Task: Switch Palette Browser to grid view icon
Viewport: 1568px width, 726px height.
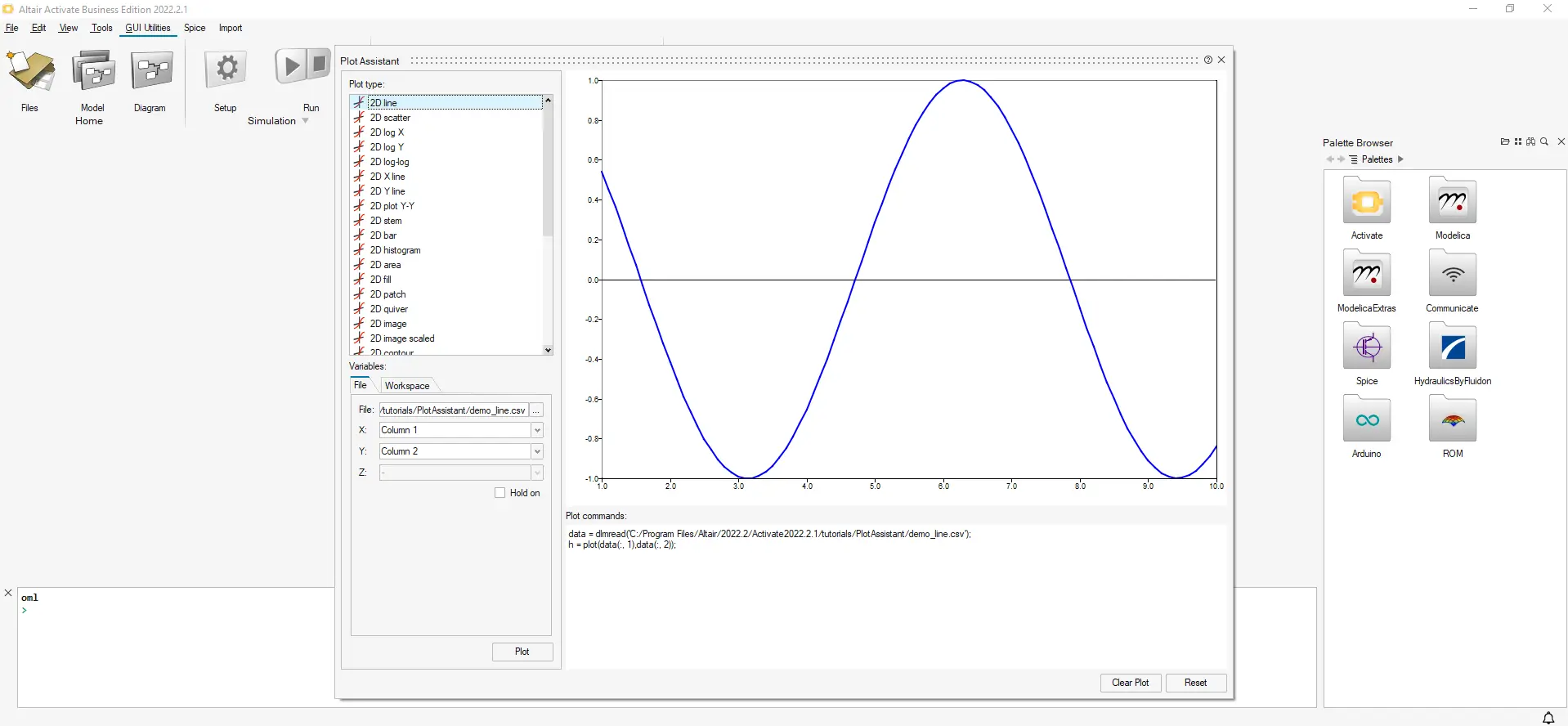Action: tap(1518, 141)
